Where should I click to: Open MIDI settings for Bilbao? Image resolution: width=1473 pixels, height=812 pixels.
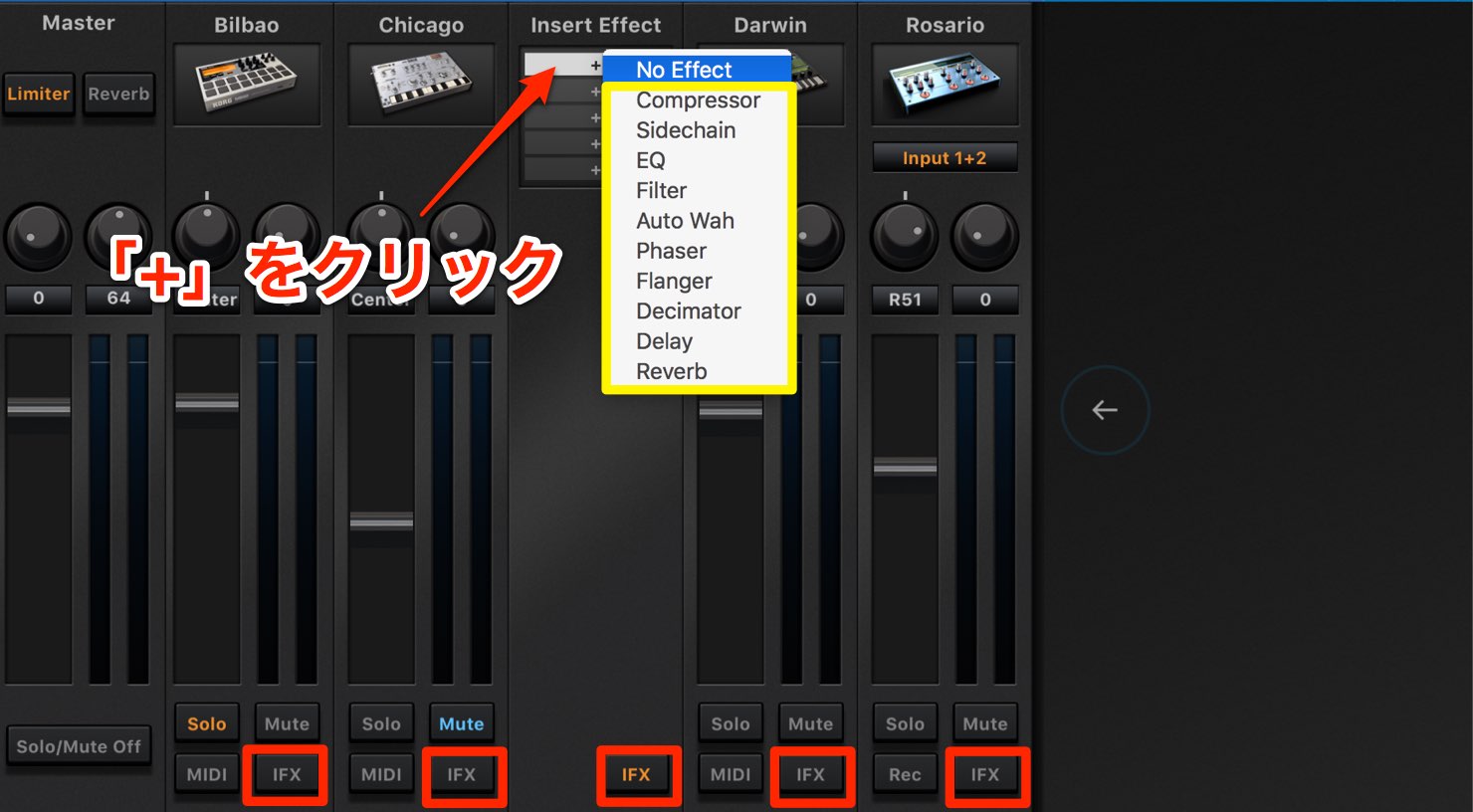[x=207, y=774]
